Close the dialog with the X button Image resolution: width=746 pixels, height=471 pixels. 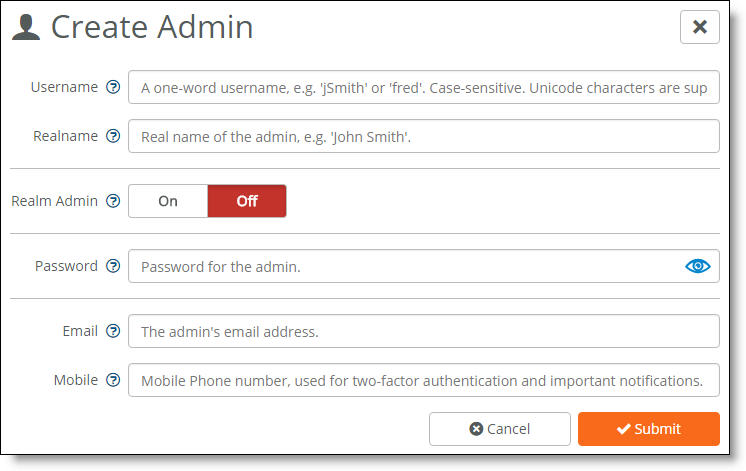[699, 27]
